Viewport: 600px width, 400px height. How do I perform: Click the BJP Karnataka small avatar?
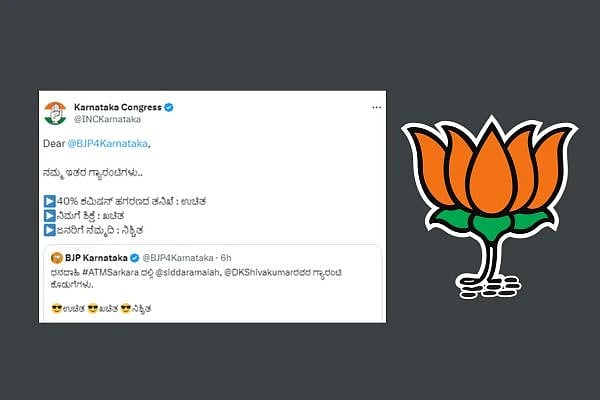(x=57, y=258)
